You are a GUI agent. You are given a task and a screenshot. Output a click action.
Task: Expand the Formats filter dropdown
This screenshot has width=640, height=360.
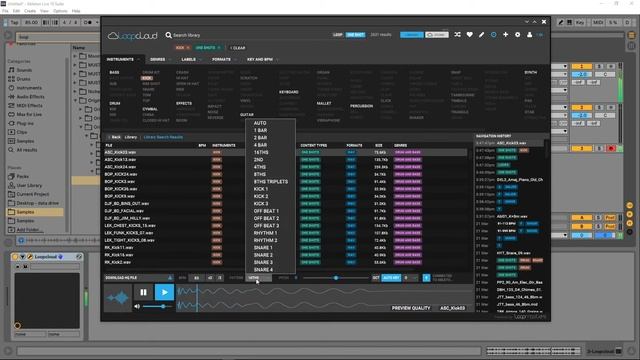(x=224, y=60)
